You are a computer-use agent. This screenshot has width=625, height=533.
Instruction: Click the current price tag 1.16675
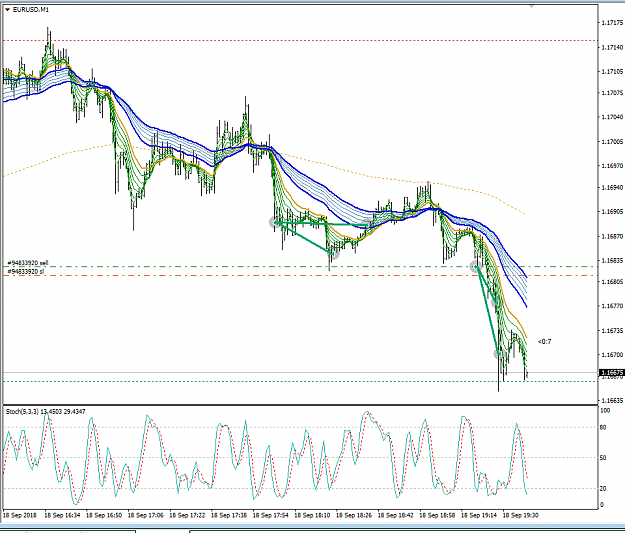pyautogui.click(x=612, y=373)
